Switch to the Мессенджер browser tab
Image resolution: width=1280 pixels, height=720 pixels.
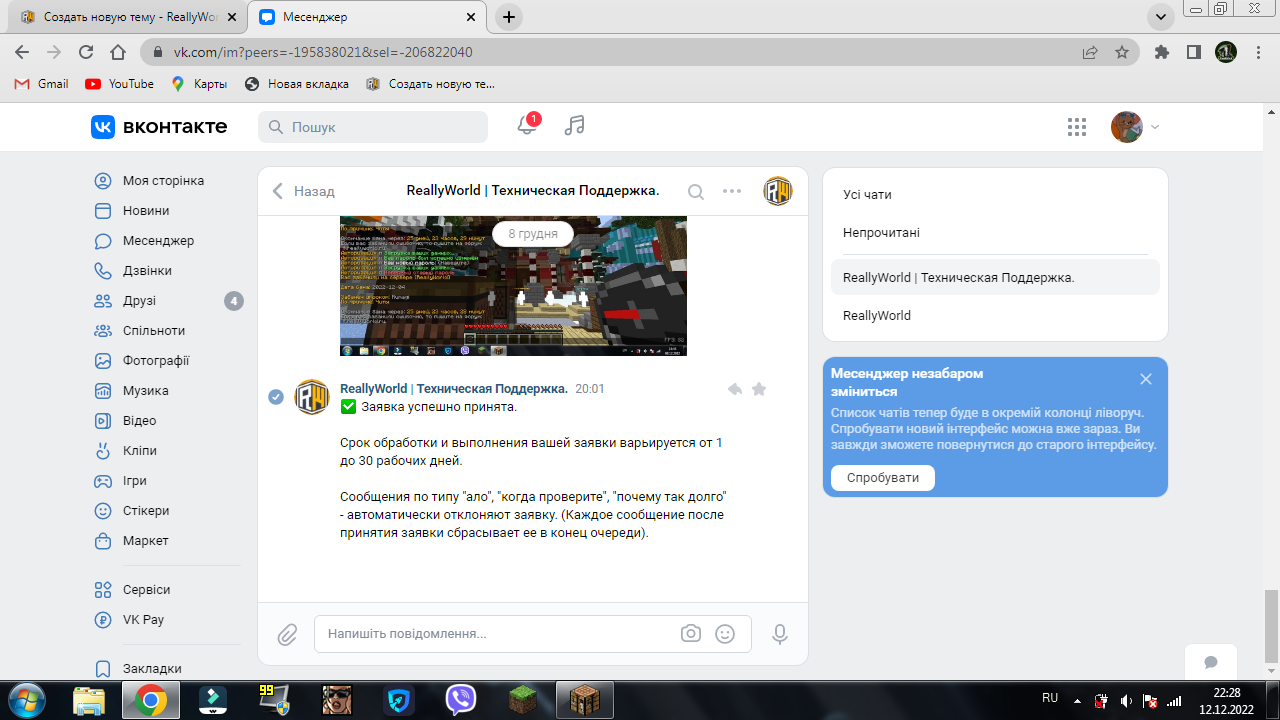[x=368, y=17]
